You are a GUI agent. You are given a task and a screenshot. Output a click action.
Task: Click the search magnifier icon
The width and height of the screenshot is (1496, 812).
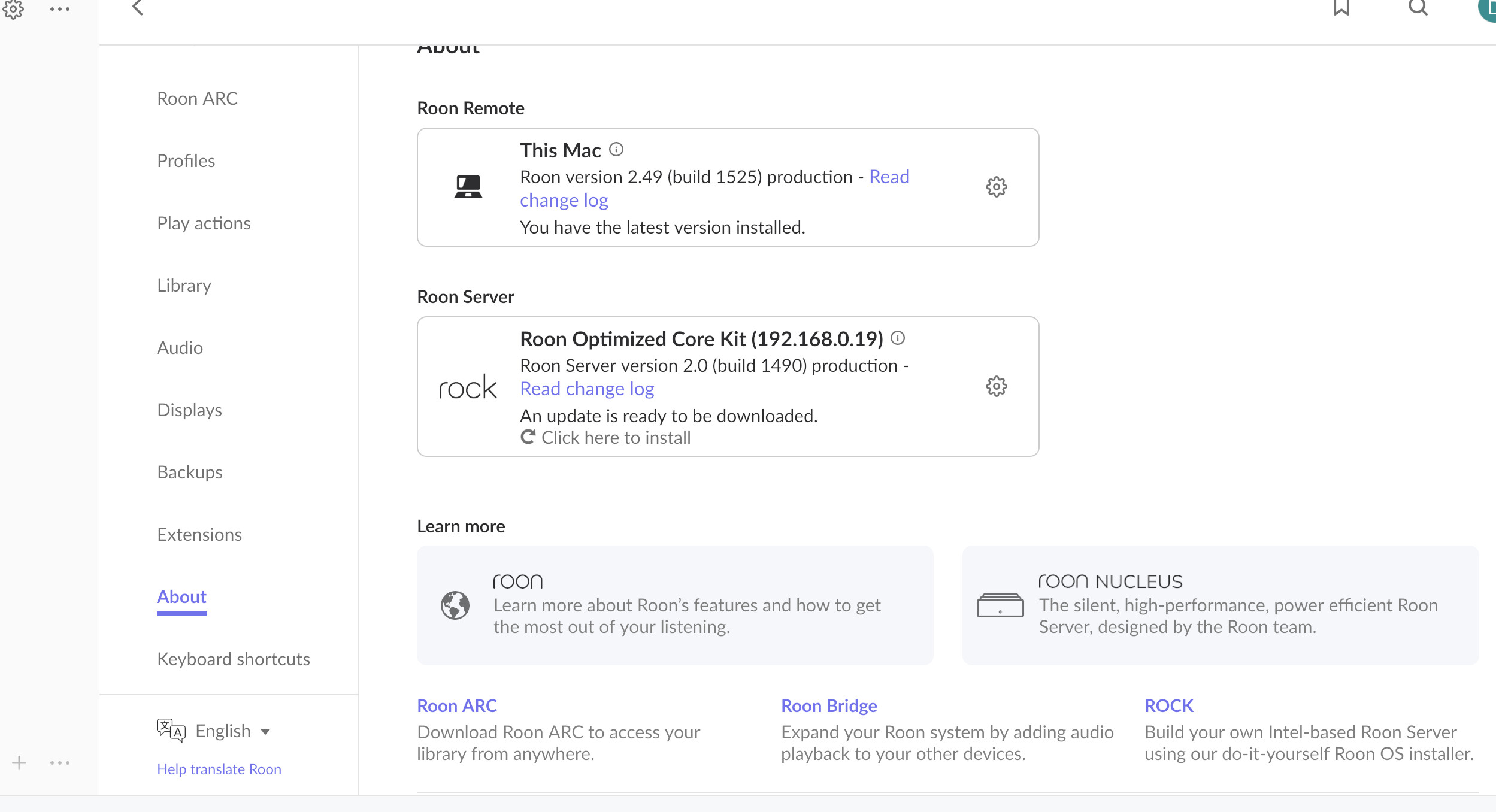coord(1418,7)
